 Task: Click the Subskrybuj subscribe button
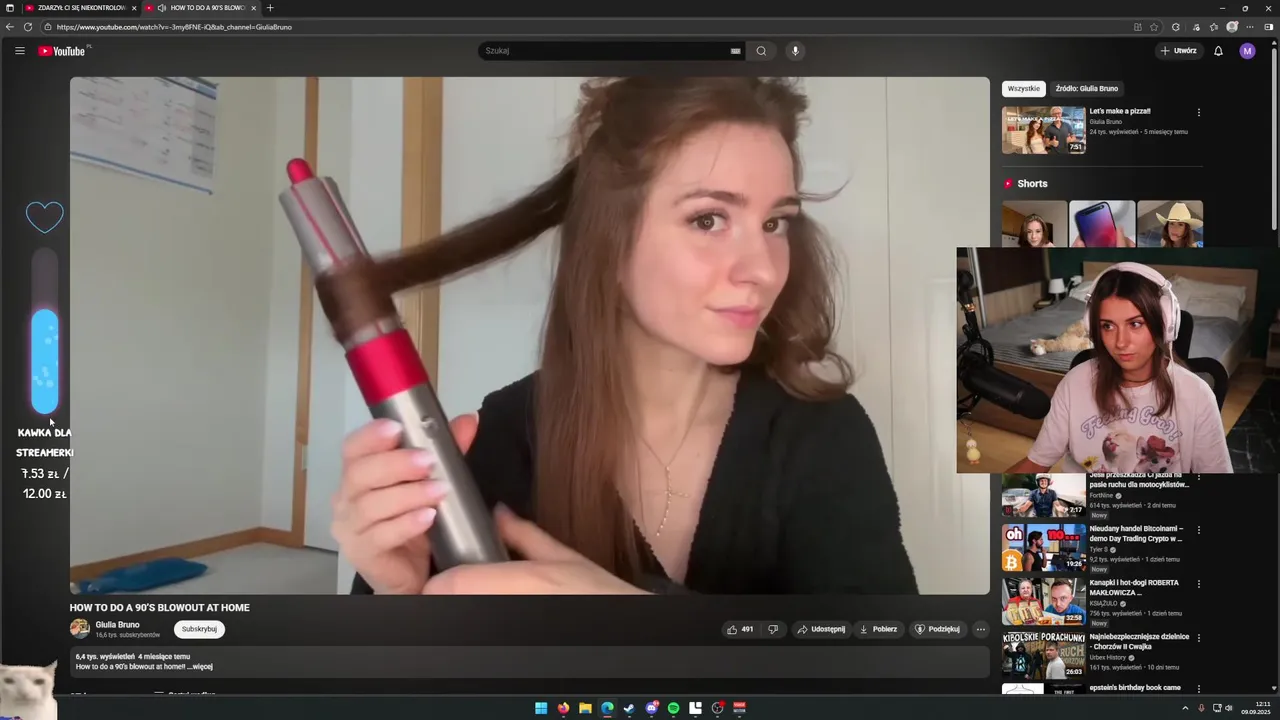point(199,629)
